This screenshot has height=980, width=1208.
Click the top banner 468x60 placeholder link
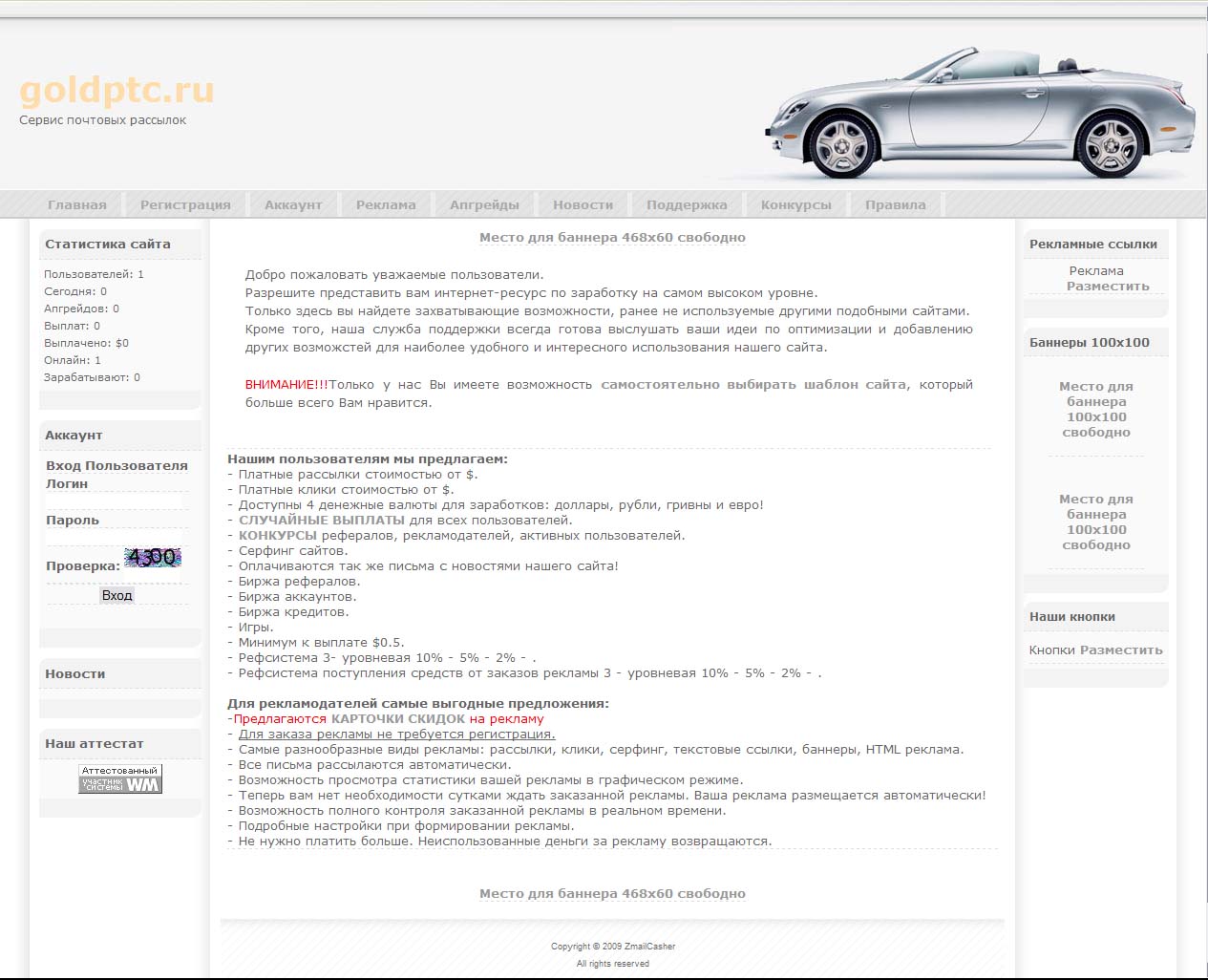point(612,237)
